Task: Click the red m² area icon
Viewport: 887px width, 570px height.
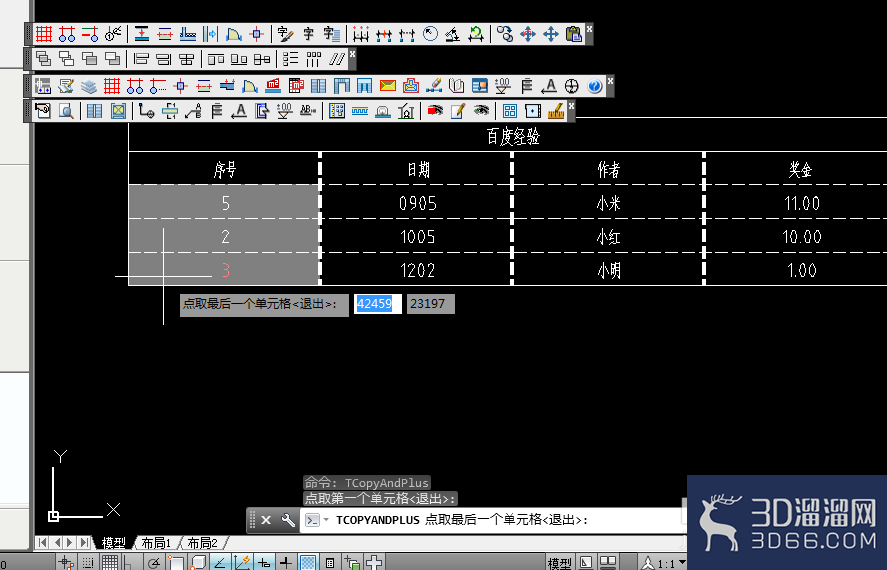Action: (273, 86)
